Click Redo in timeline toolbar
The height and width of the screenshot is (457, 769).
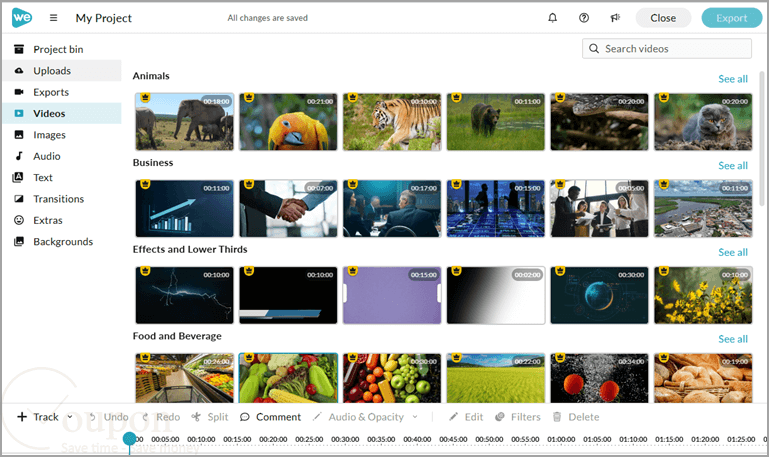[161, 417]
